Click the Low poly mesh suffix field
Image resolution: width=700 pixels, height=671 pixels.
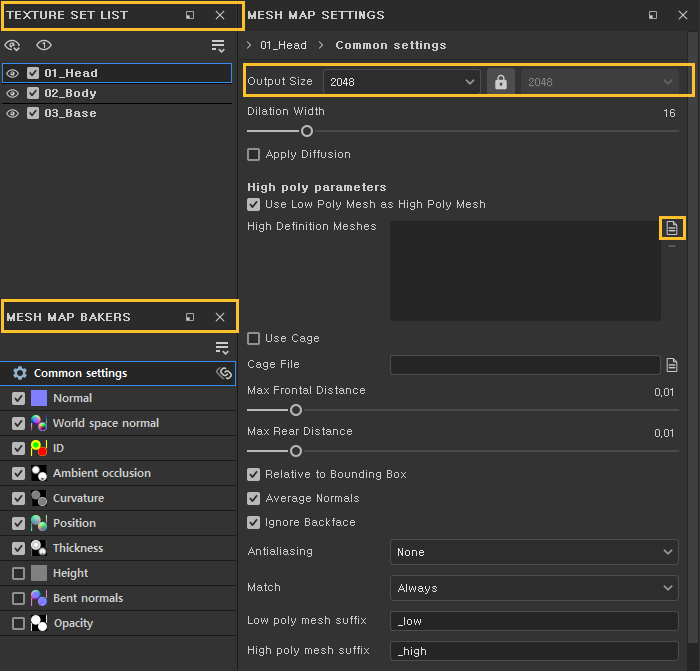pos(534,621)
